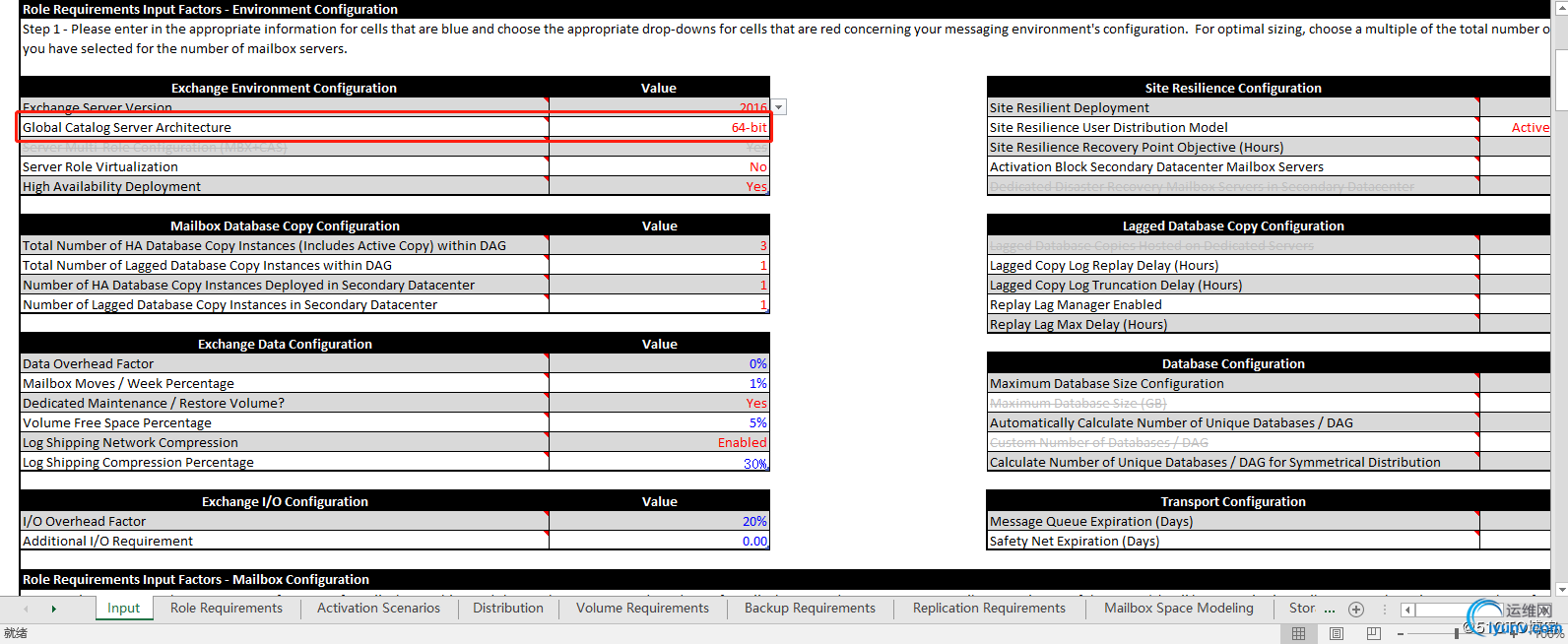
Task: Go to the Distribution sheet tab
Action: [508, 609]
